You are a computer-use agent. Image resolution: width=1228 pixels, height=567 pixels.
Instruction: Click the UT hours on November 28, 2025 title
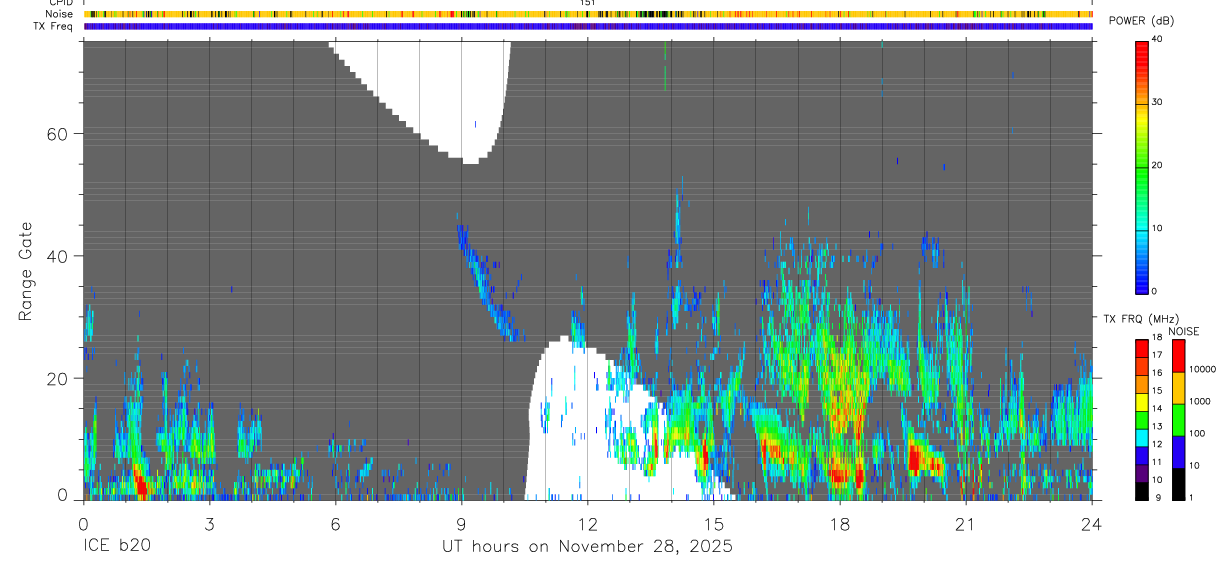pos(587,547)
